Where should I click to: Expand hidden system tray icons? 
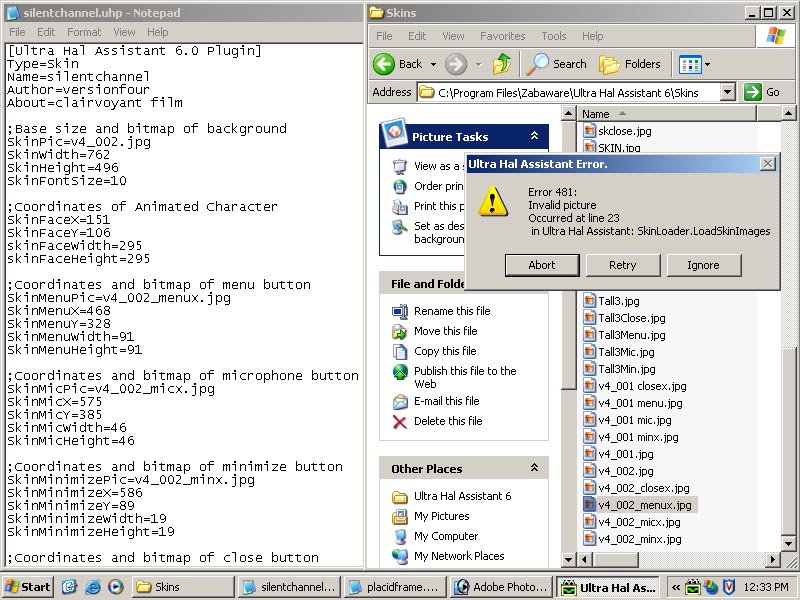(x=676, y=587)
